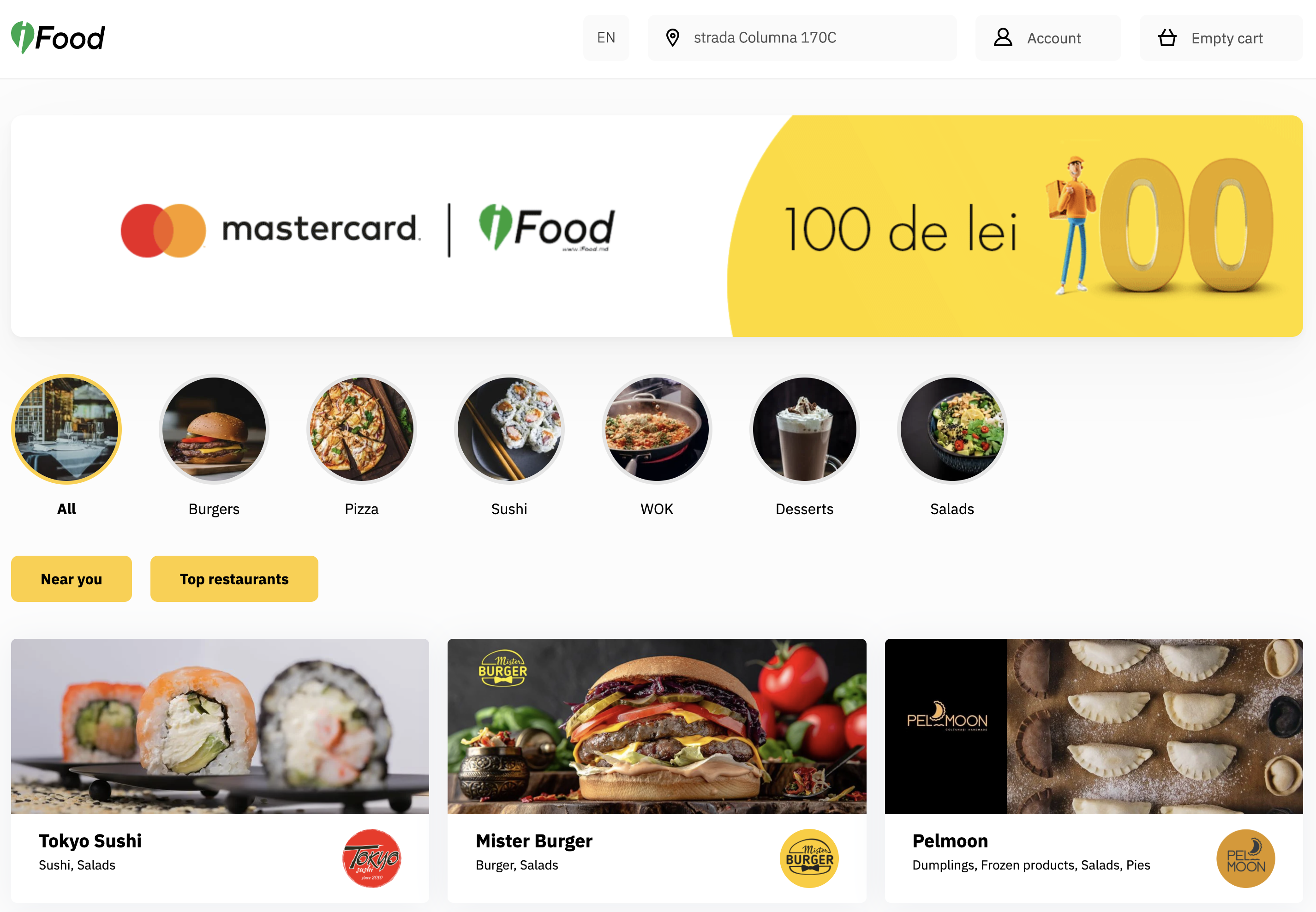Click the location pin icon
1316x912 pixels.
click(673, 38)
